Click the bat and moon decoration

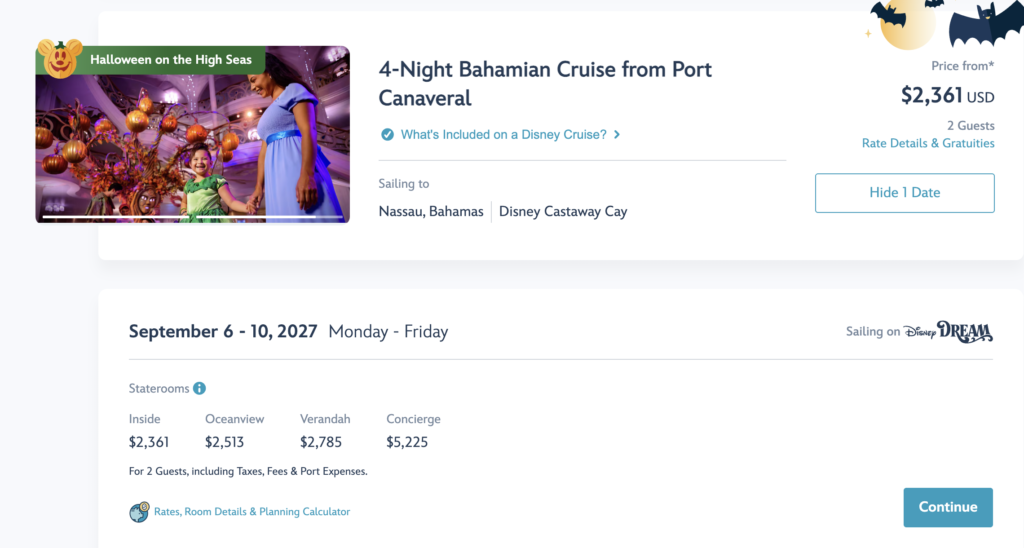944,24
